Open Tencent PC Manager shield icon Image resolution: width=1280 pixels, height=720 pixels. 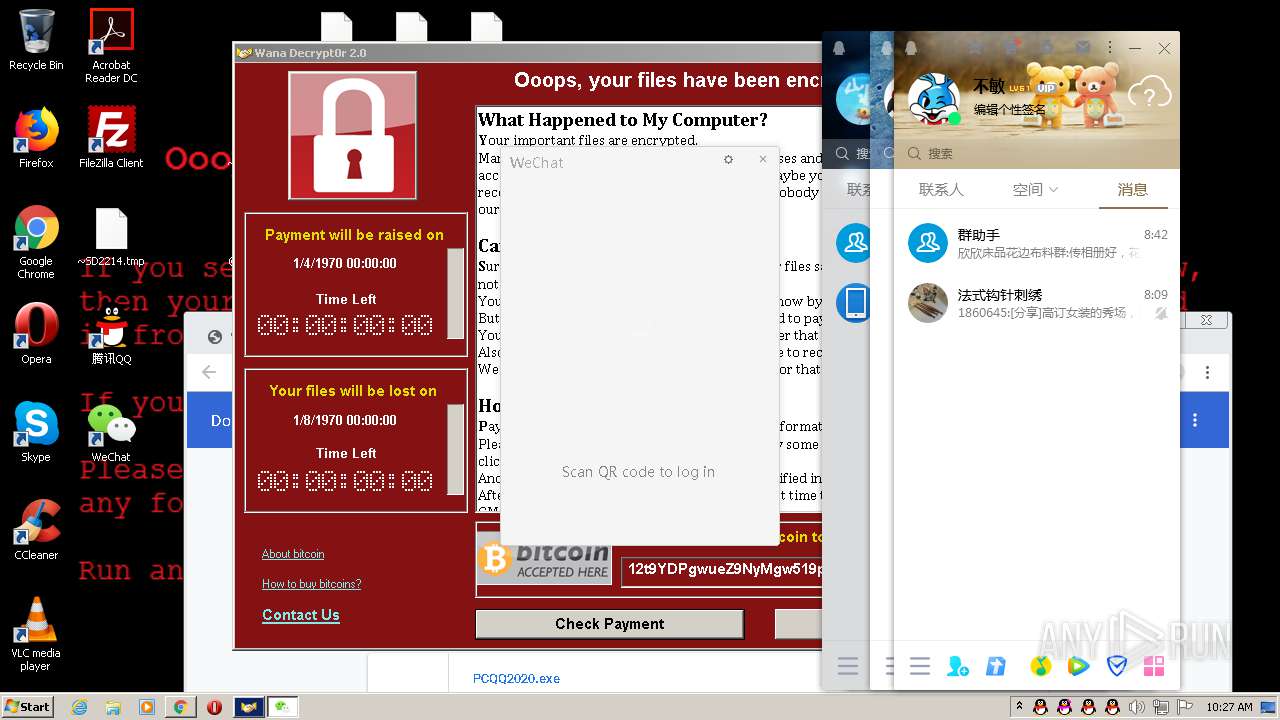click(1117, 666)
